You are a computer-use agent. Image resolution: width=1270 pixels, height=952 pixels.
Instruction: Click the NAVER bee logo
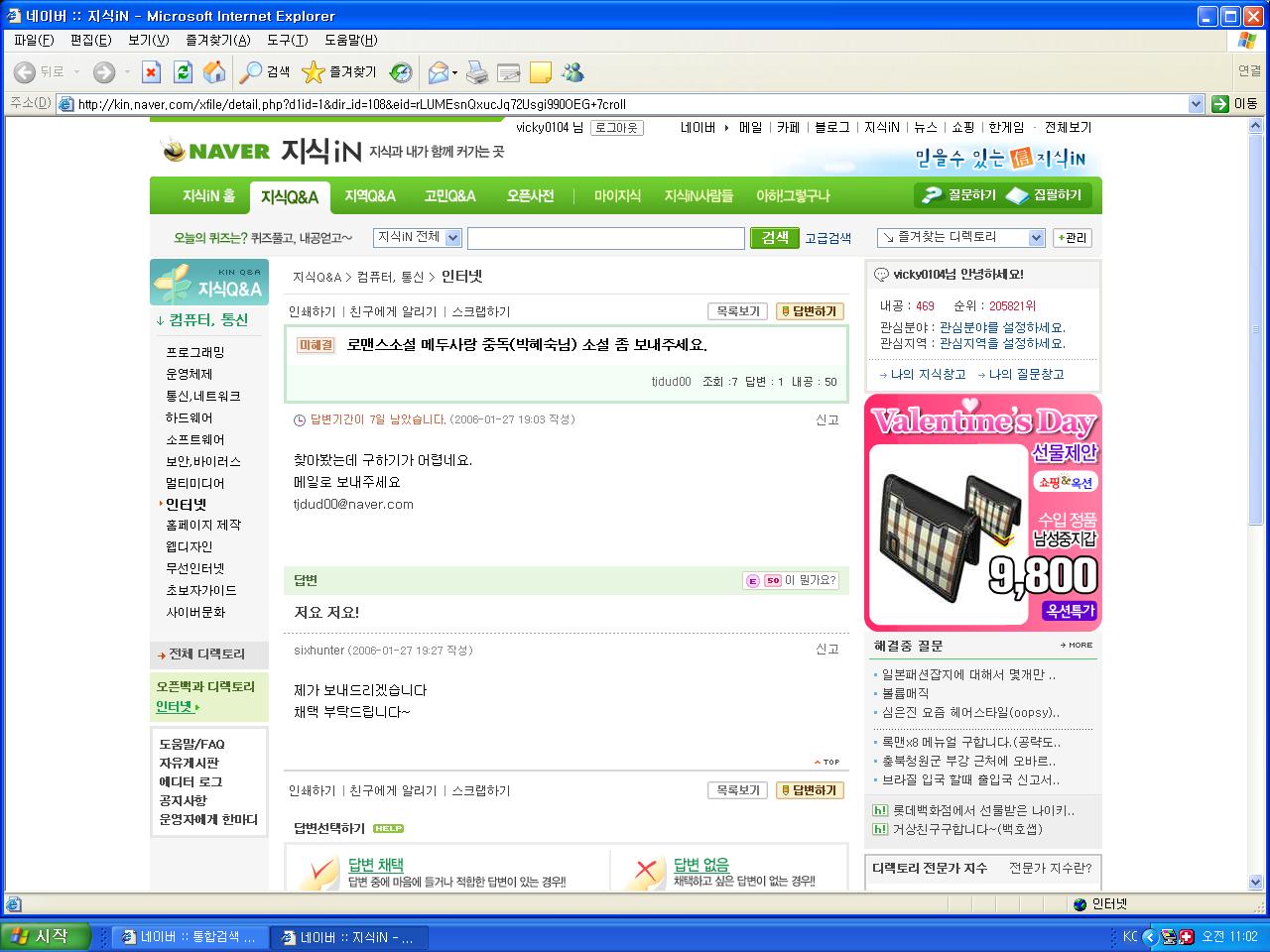tap(215, 151)
